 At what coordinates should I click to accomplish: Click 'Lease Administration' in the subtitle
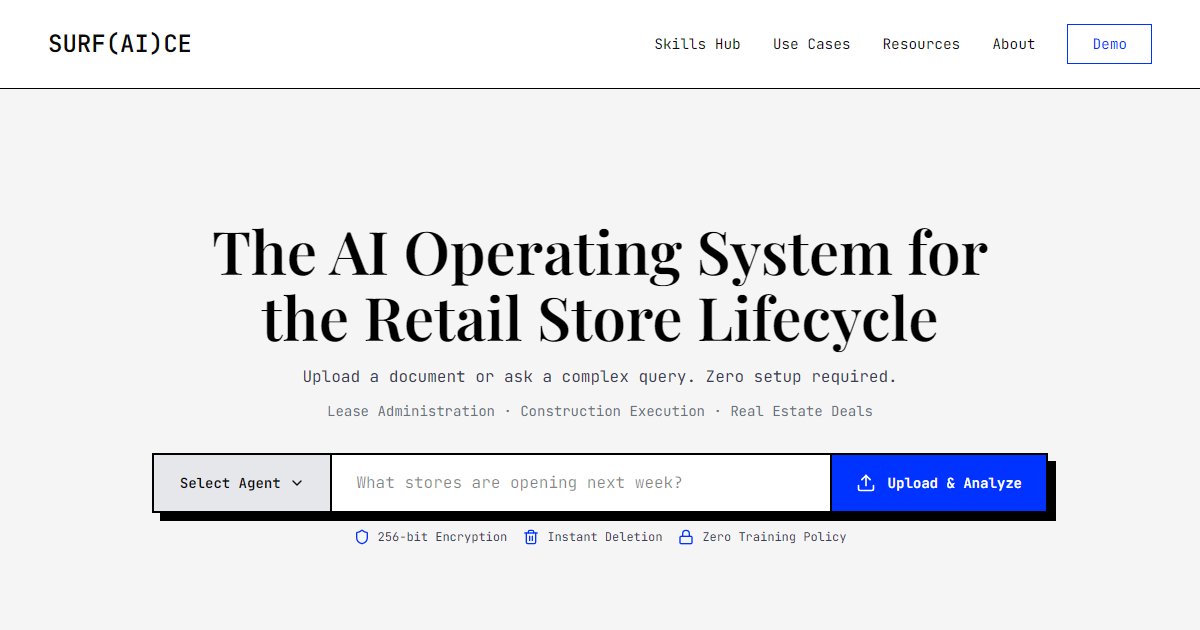[x=411, y=411]
